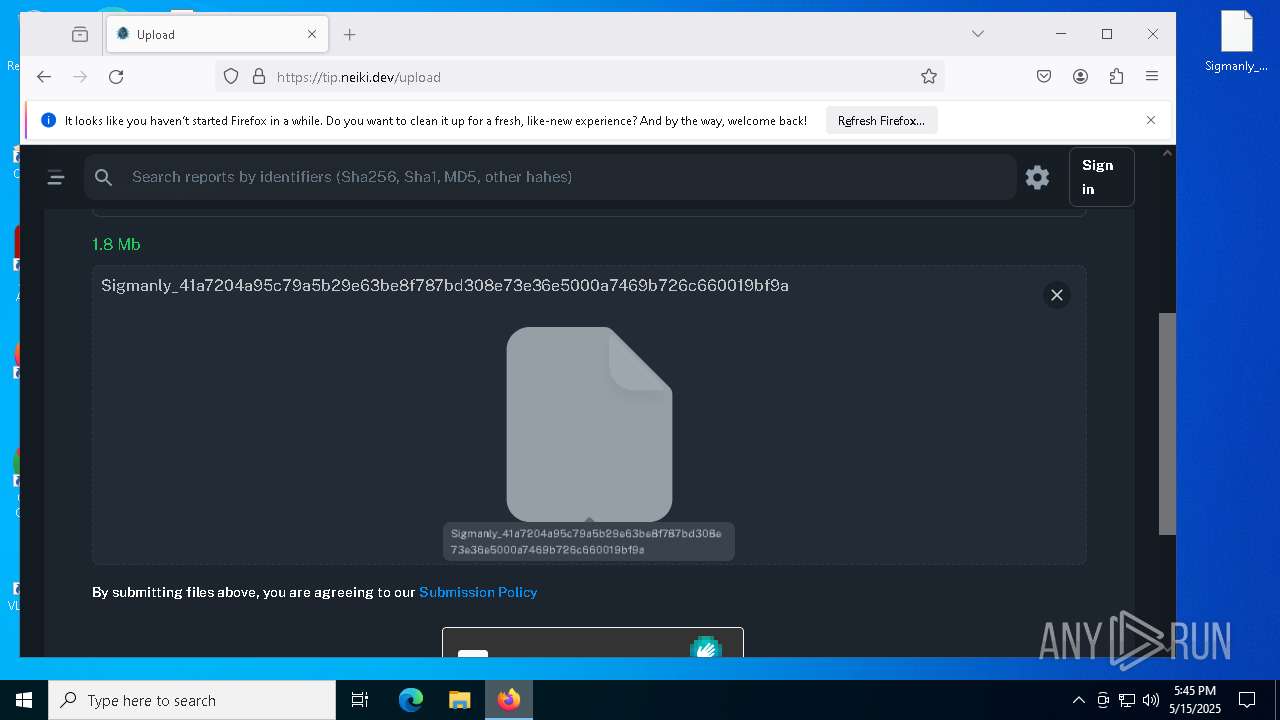Click the 1.8 Mb file size text
The height and width of the screenshot is (720, 1280).
(x=116, y=244)
